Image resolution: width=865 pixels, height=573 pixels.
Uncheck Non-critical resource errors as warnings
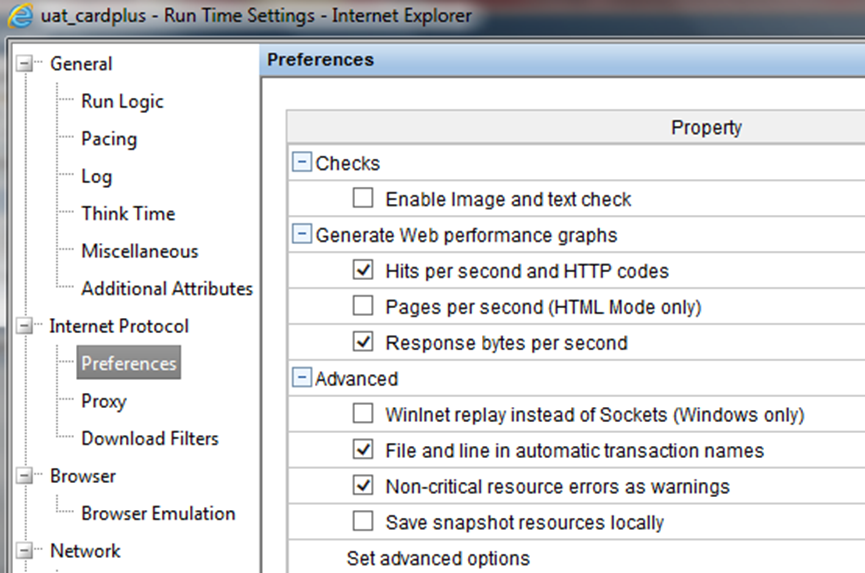pos(362,485)
